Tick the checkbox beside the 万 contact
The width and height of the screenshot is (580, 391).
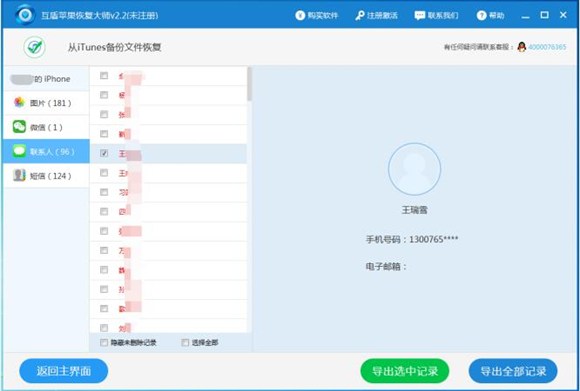104,250
